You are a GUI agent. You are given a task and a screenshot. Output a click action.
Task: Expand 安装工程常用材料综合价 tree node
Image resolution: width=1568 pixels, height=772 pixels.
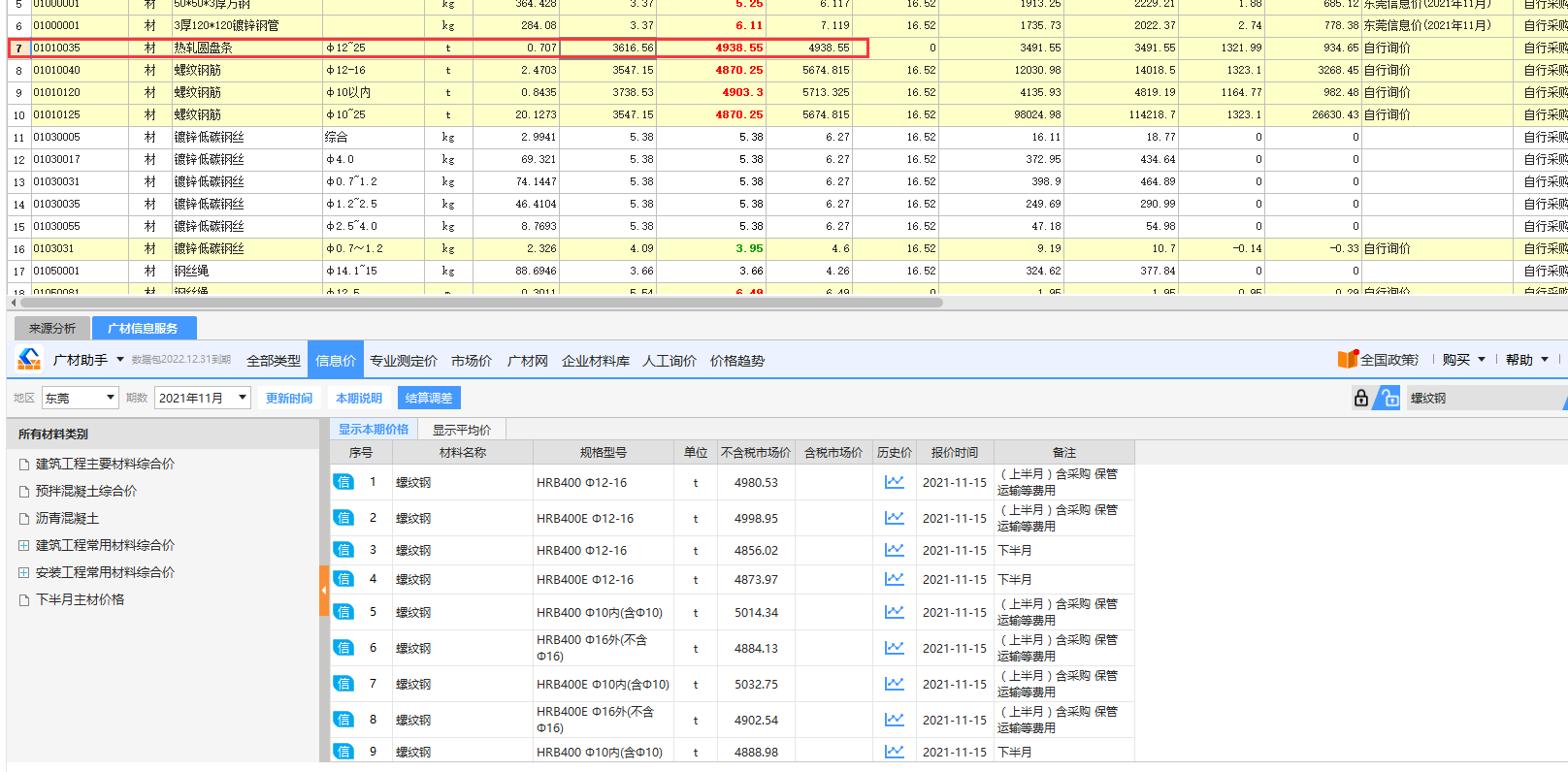(x=24, y=573)
